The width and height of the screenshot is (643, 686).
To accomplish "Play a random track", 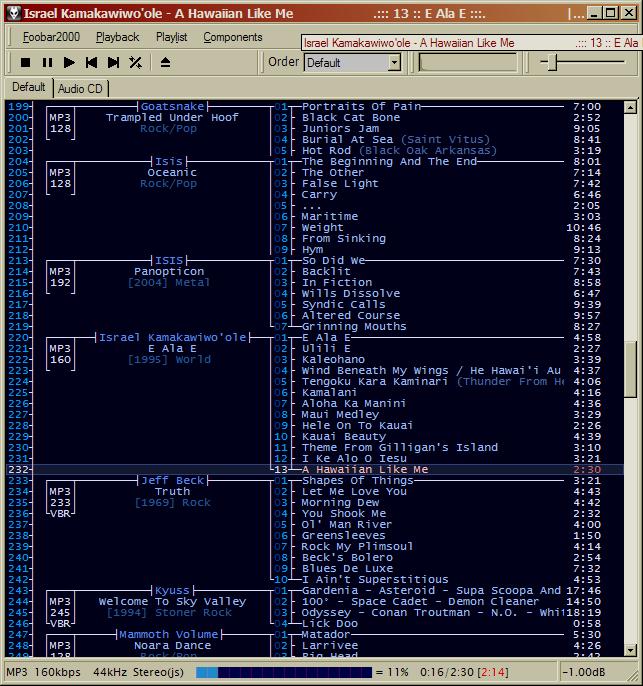I will (x=136, y=63).
